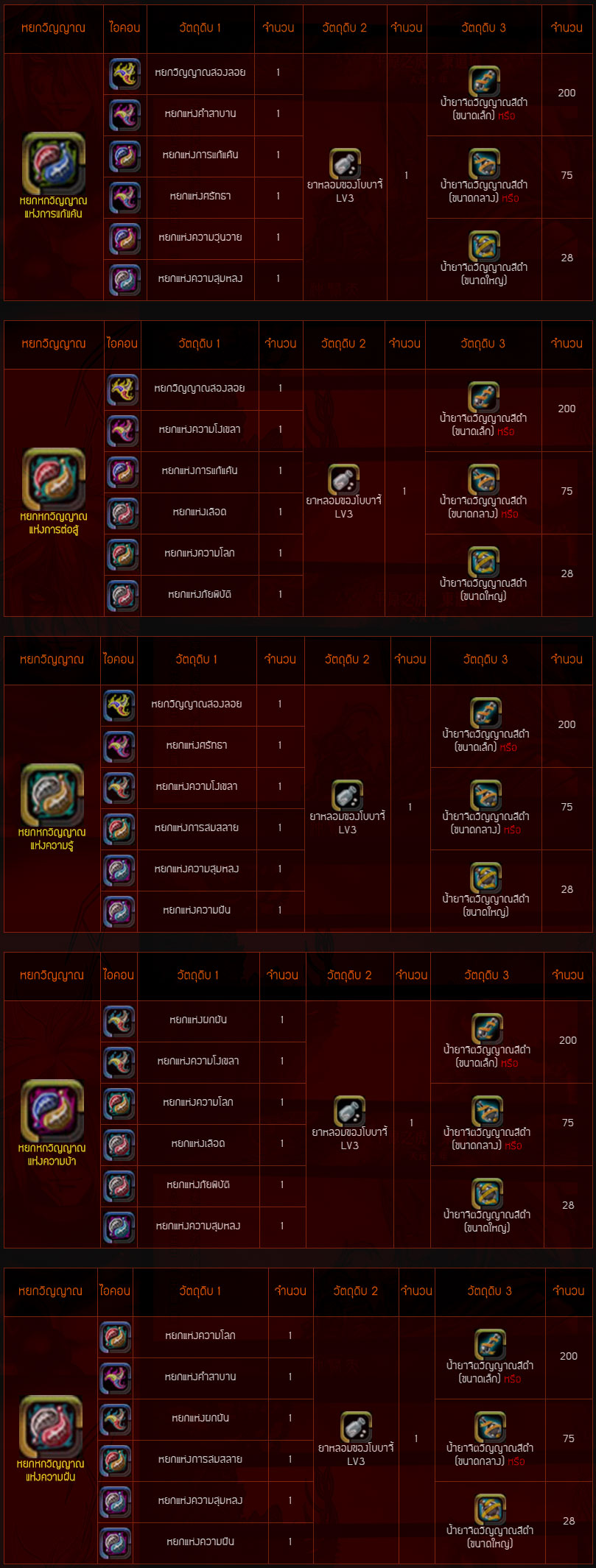Click quantity 200 in the ความรู้ table
Screen dimensions: 596x1568
pyautogui.click(x=567, y=724)
